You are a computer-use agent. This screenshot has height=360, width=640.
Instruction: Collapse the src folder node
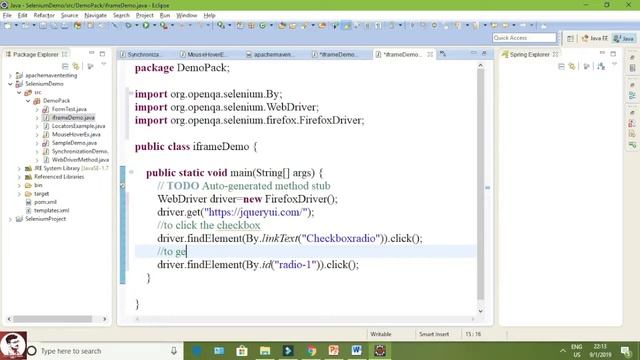19,92
